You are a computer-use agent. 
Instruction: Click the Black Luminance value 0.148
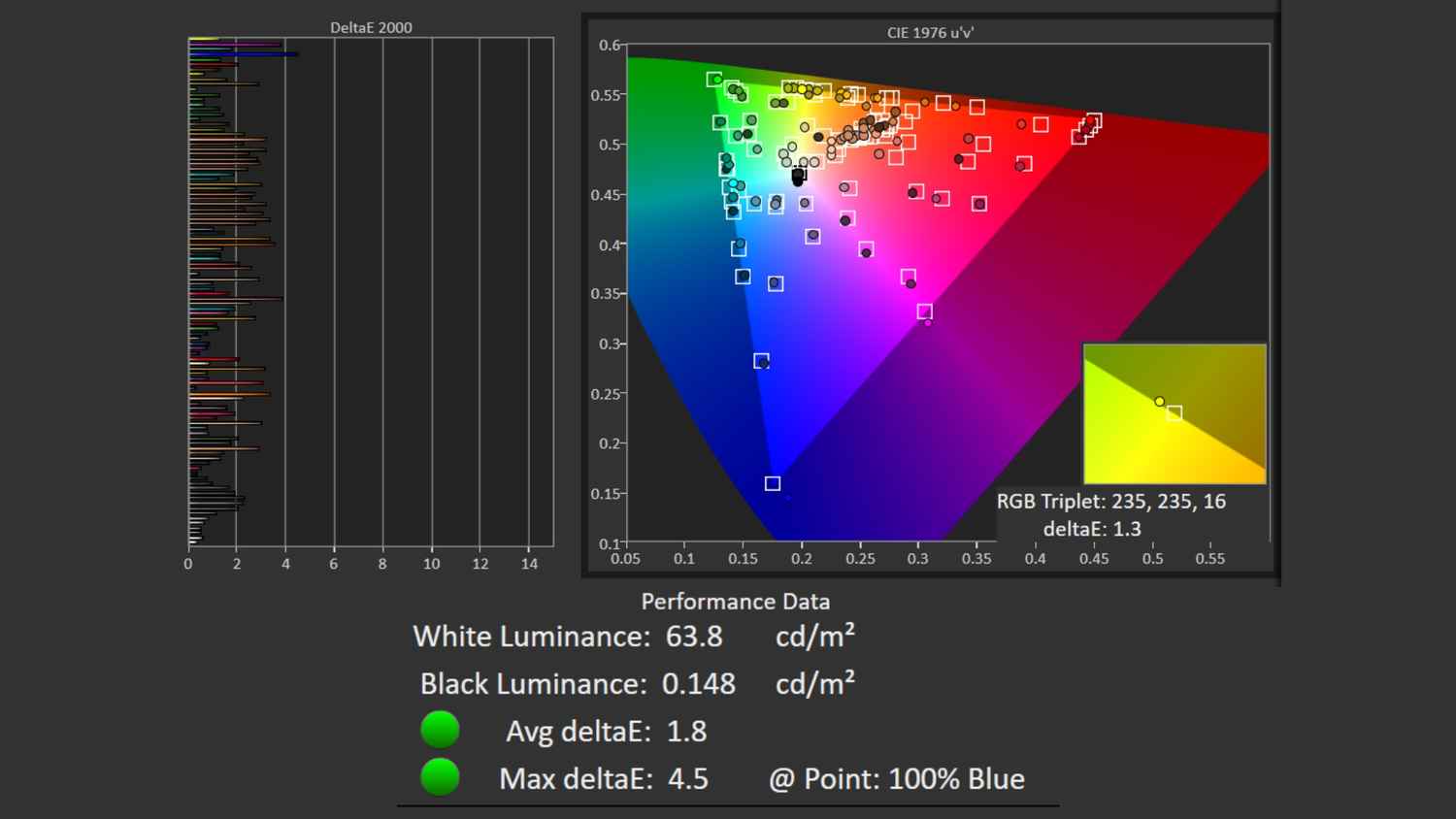[x=698, y=684]
